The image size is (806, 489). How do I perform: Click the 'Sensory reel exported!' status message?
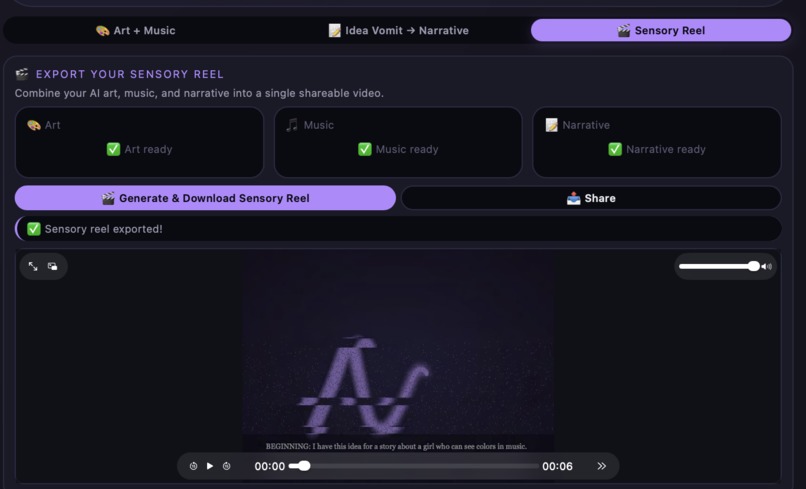click(398, 229)
